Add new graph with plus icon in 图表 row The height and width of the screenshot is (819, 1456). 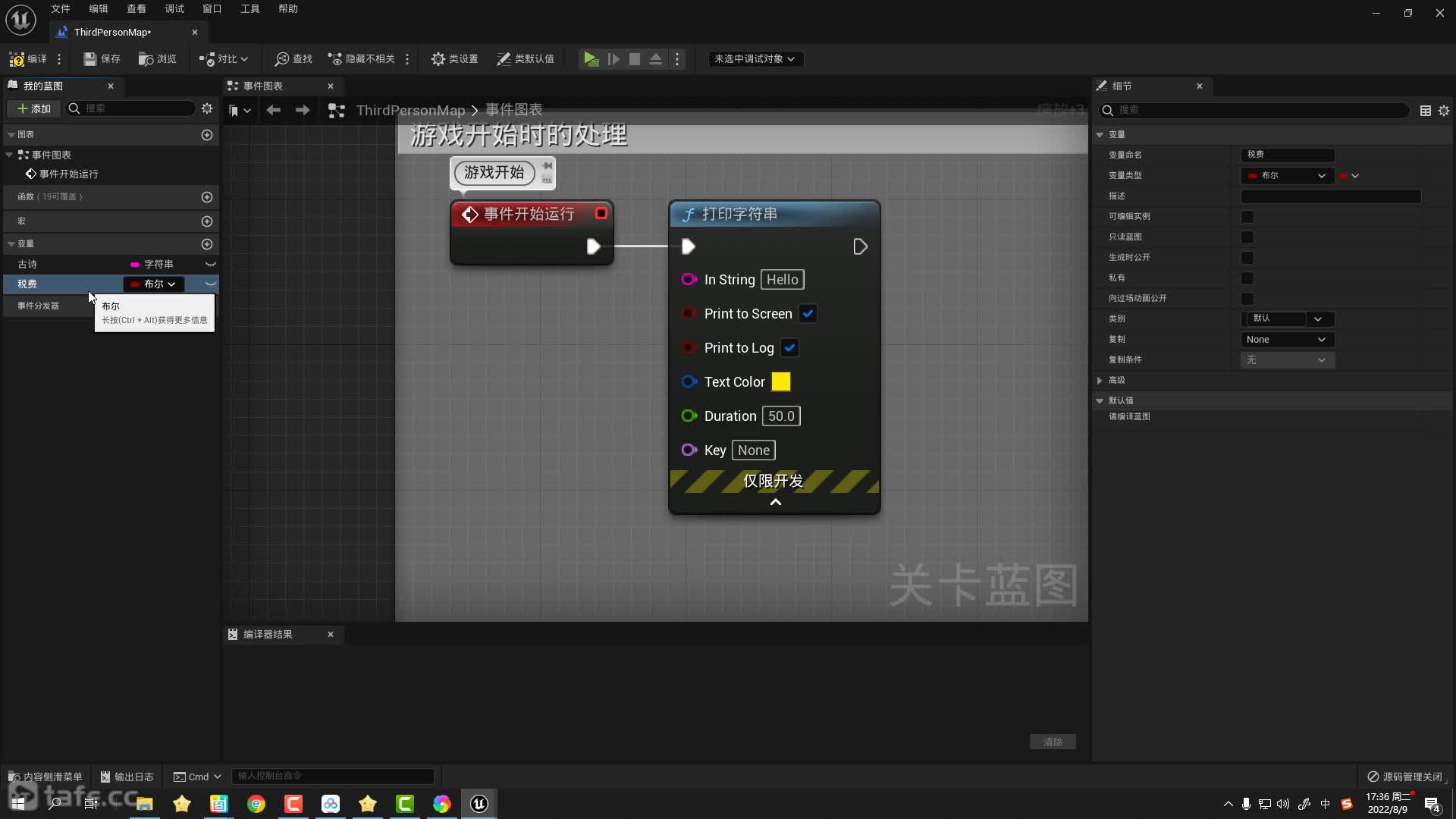[207, 135]
